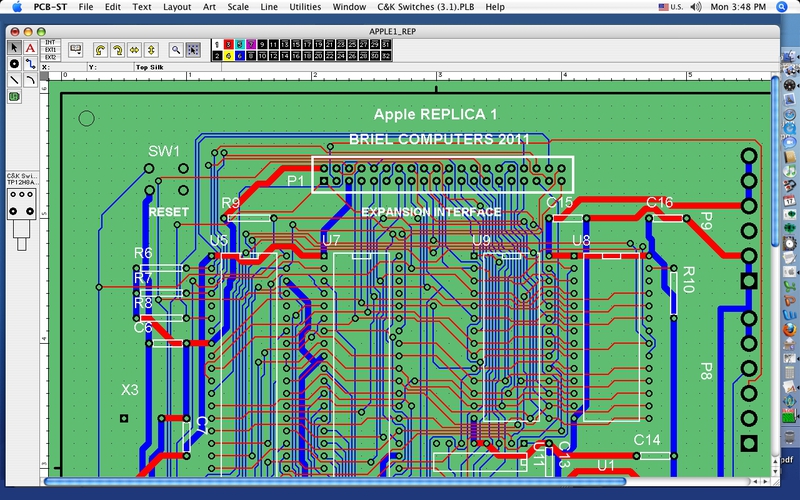Click the TP12H8A switch part preview

pyautogui.click(x=21, y=219)
